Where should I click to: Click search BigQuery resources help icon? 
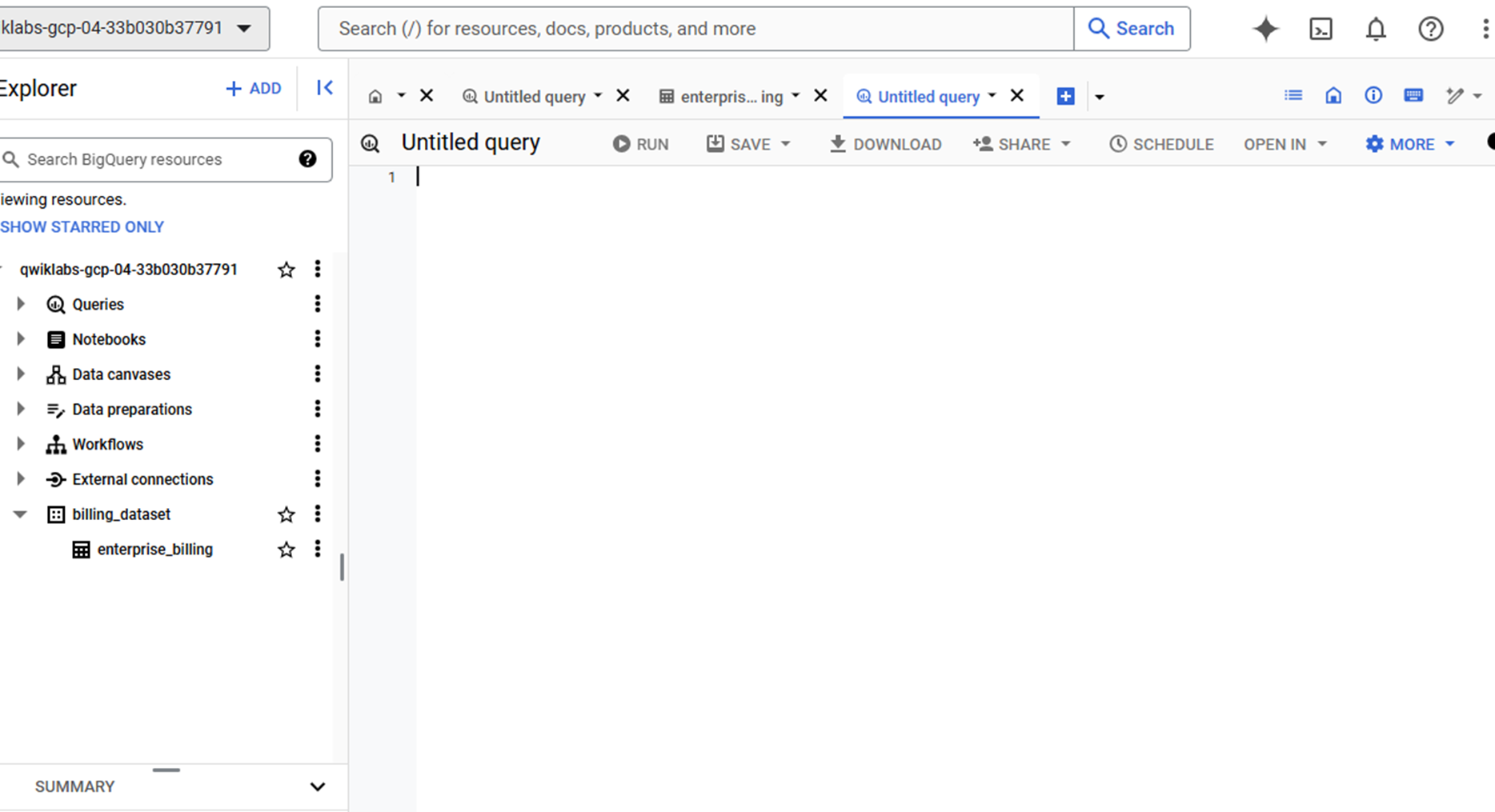pyautogui.click(x=307, y=159)
